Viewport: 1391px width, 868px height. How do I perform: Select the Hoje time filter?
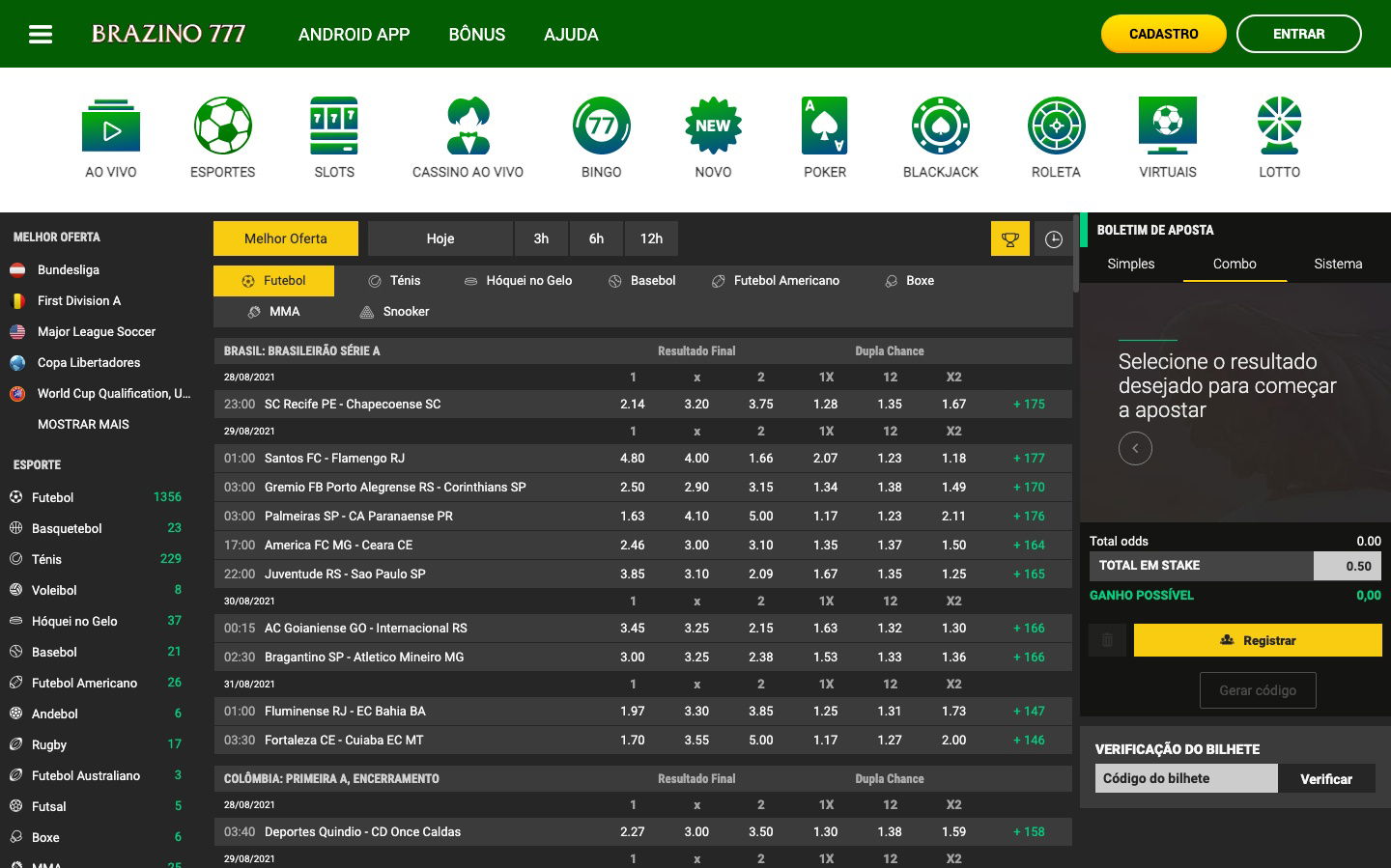click(x=440, y=238)
